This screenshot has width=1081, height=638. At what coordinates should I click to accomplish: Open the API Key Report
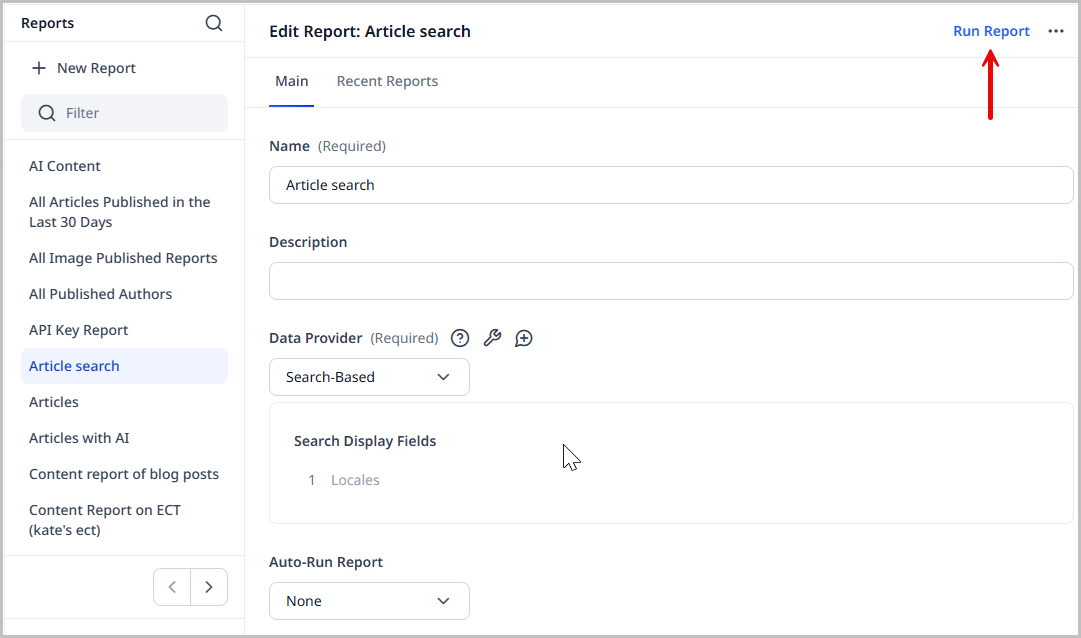click(78, 329)
